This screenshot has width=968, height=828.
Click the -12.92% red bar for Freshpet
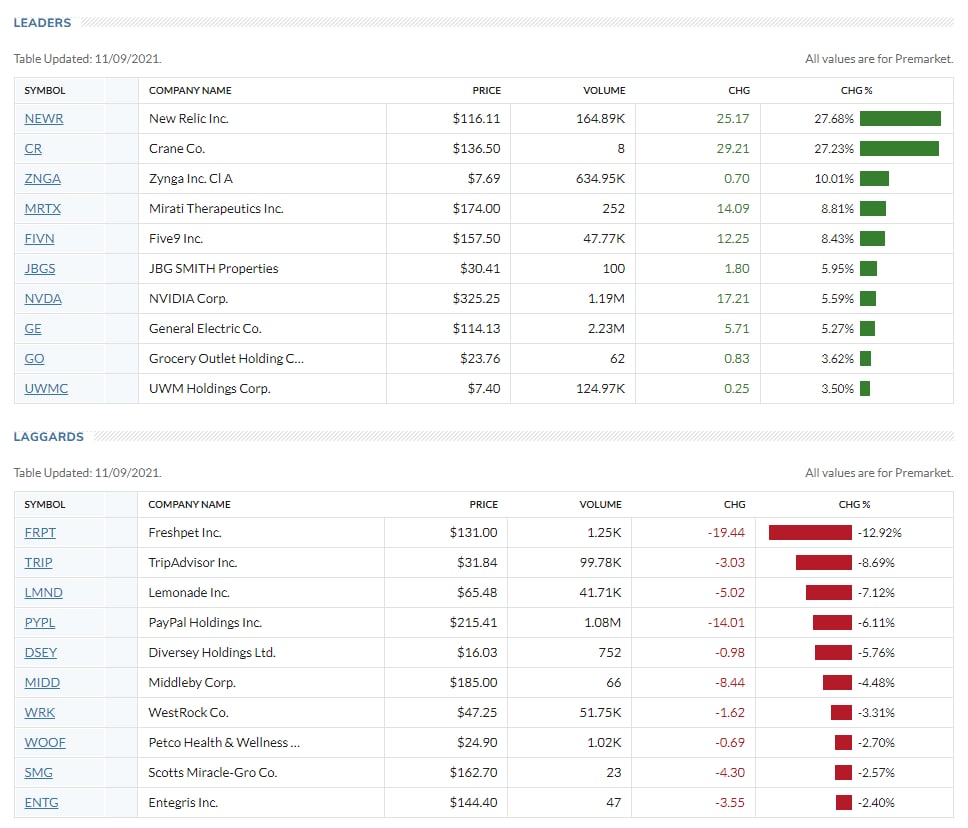[x=810, y=533]
